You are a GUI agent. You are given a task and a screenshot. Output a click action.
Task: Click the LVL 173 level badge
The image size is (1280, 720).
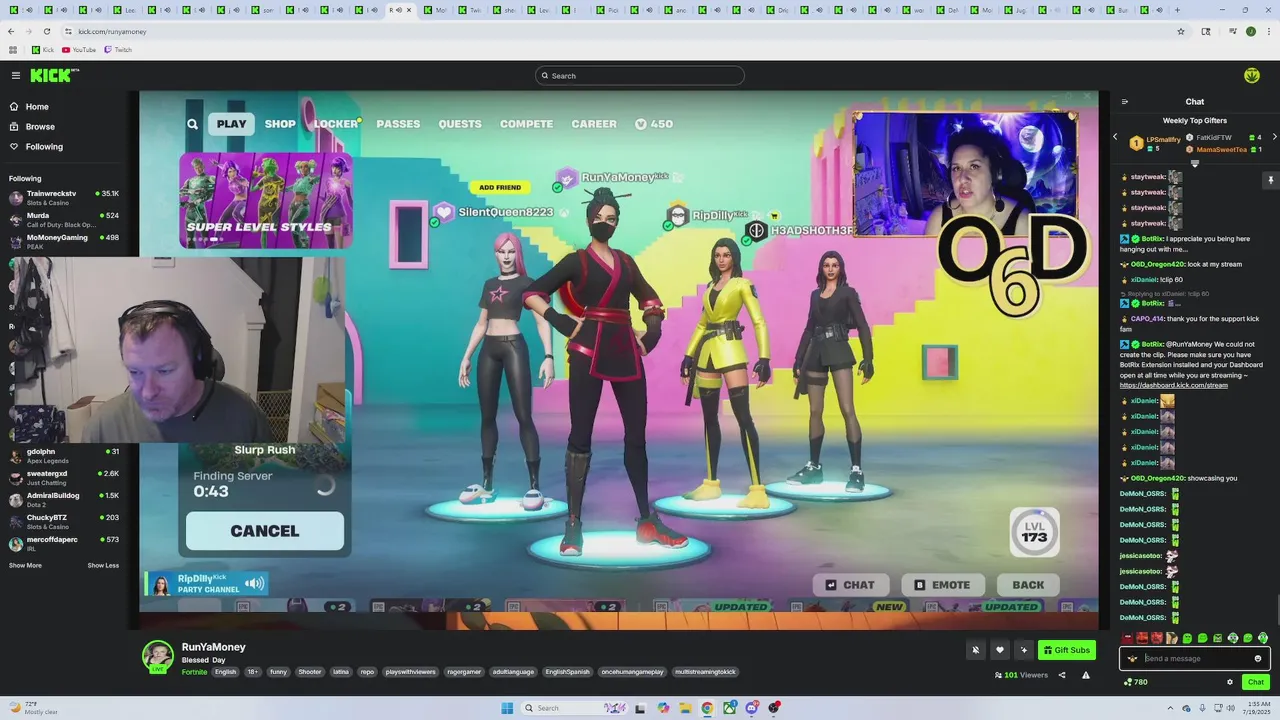[x=1034, y=531]
